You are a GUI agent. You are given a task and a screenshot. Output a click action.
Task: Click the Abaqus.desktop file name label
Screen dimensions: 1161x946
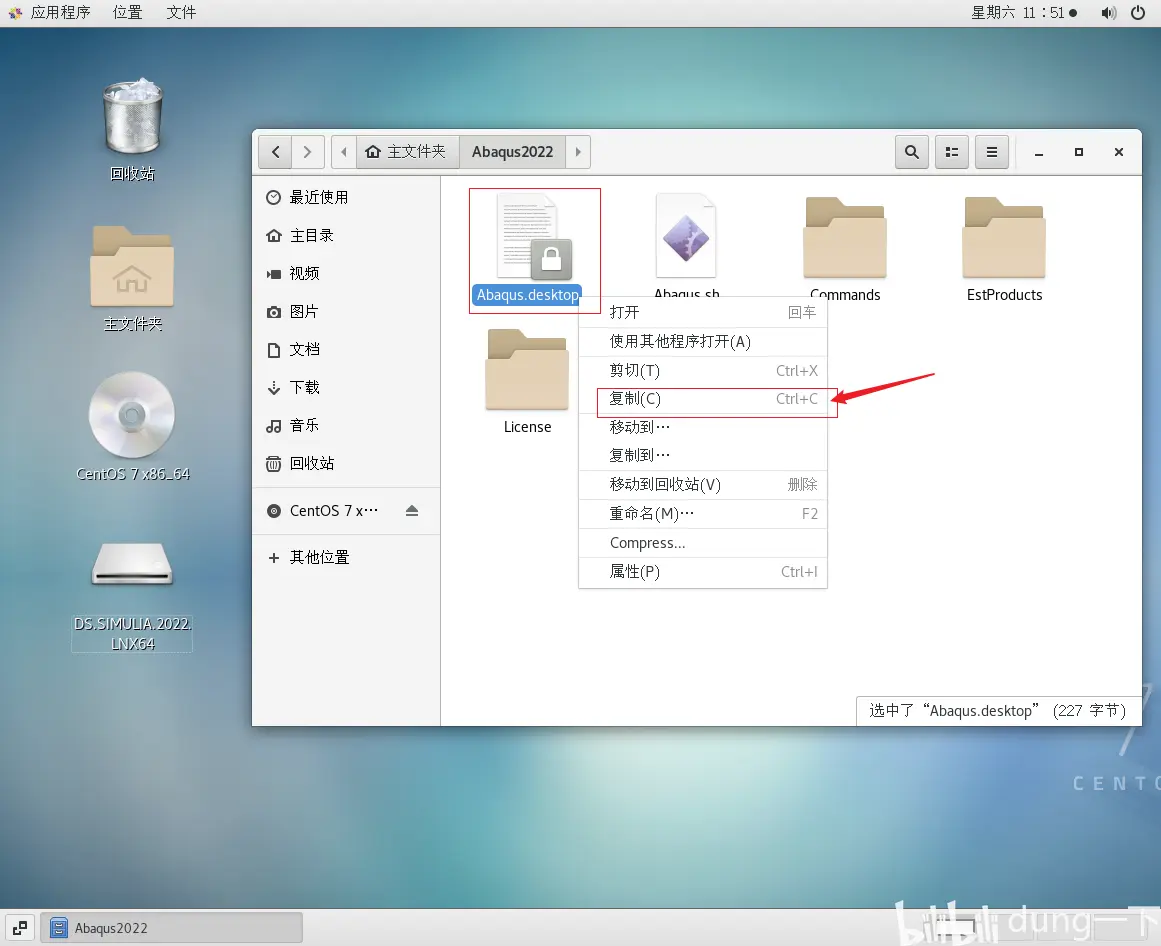pyautogui.click(x=527, y=295)
